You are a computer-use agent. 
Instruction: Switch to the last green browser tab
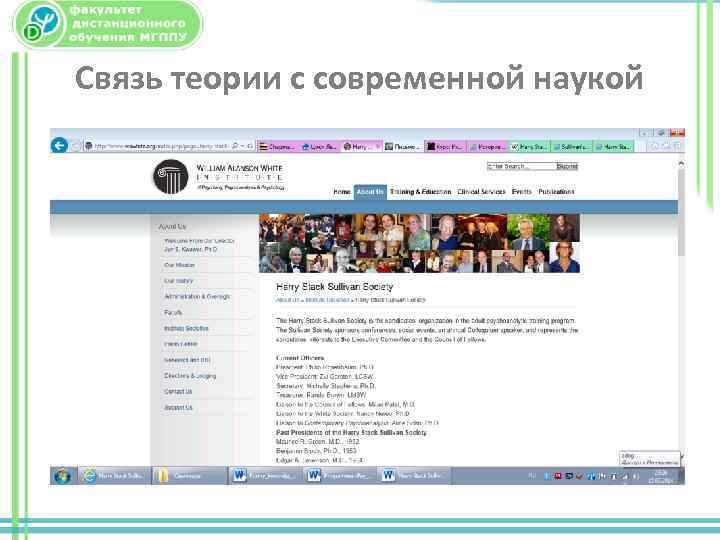(x=613, y=146)
